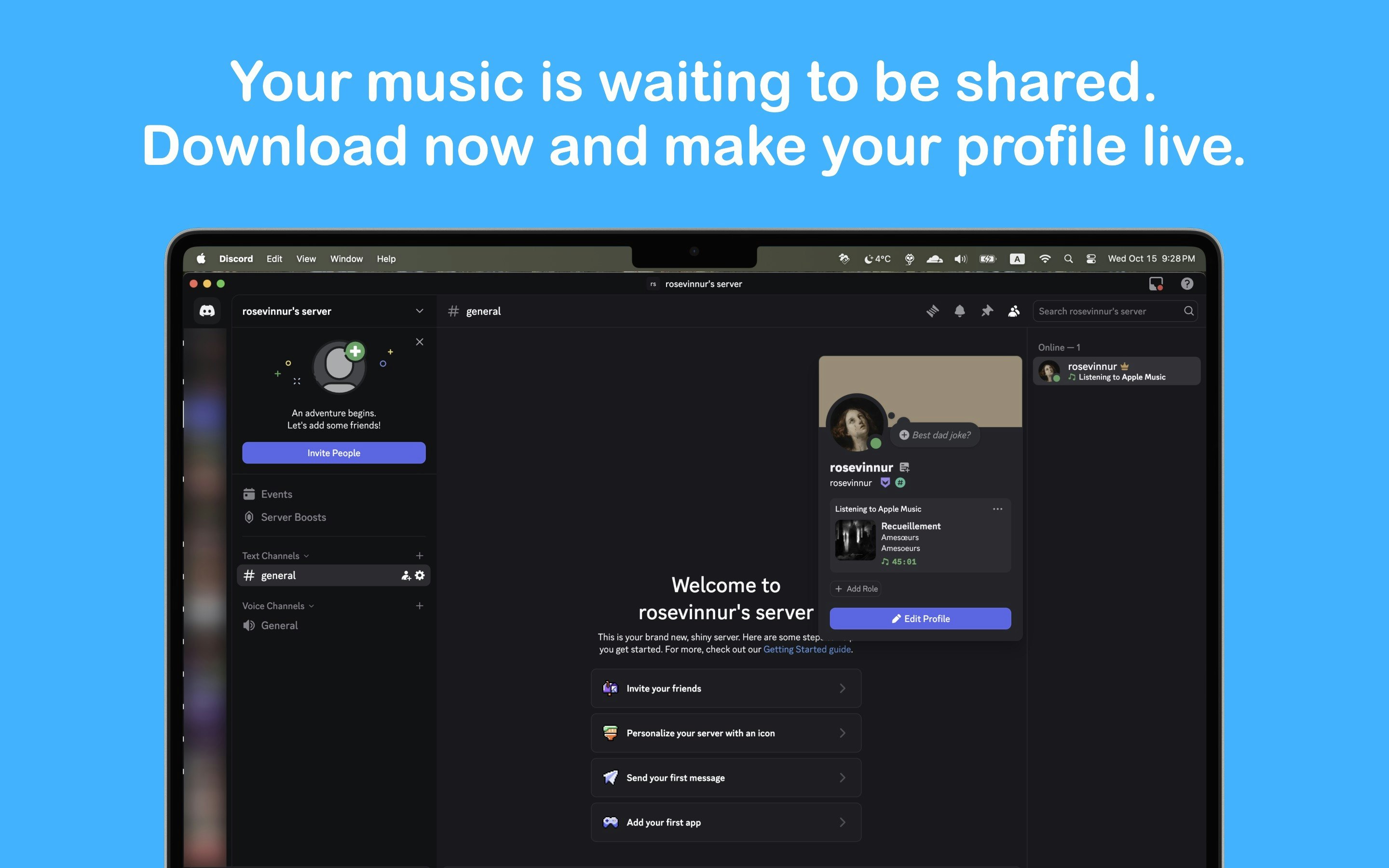The height and width of the screenshot is (868, 1389).
Task: Open the View menu
Action: [305, 259]
